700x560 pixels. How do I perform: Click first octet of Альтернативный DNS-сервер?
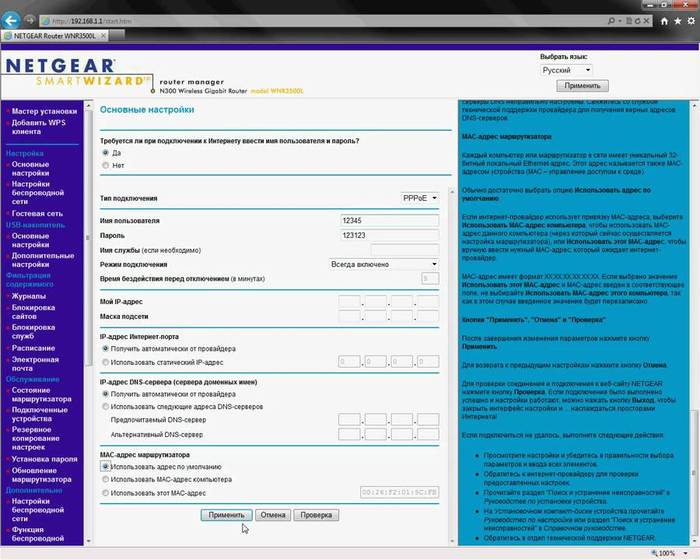(349, 434)
